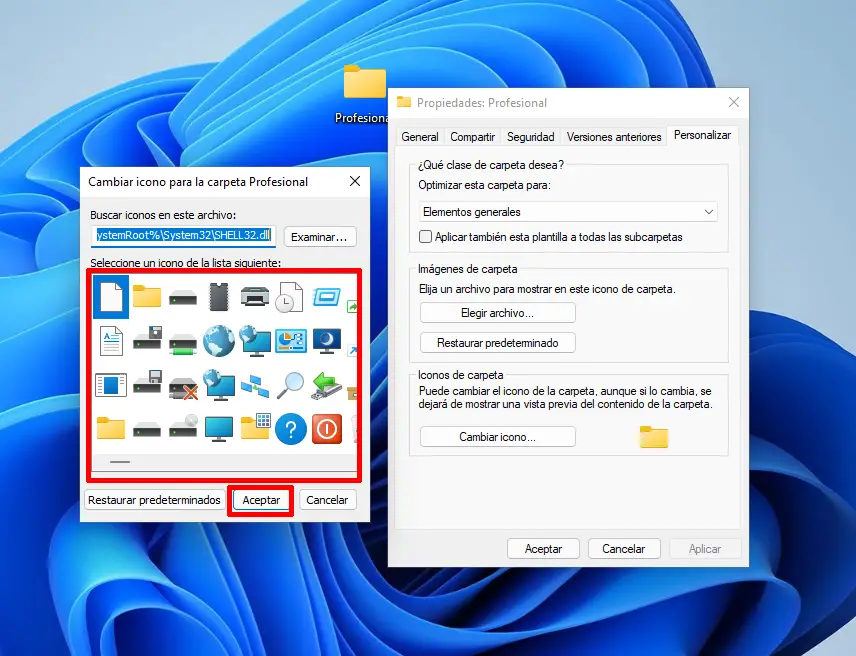Click the icon file path field
This screenshot has height=656, width=856.
coord(183,236)
